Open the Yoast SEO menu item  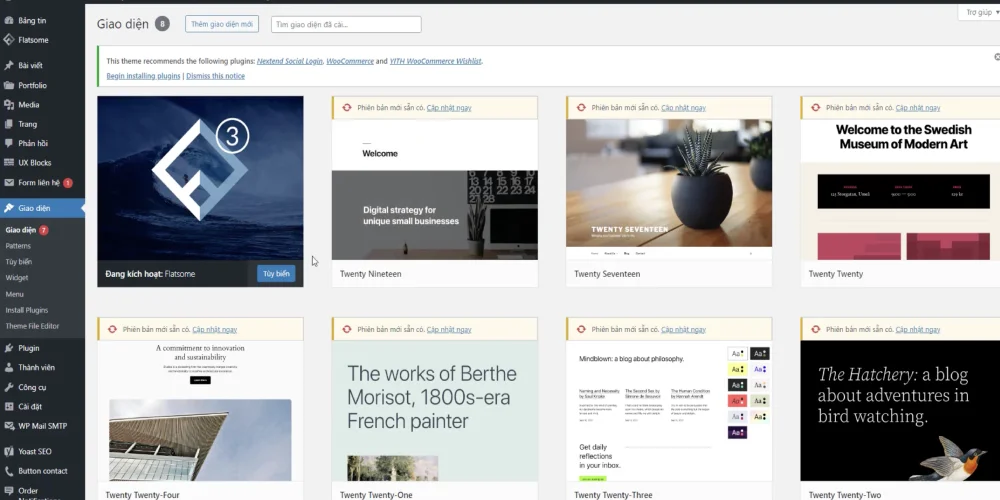pos(42,452)
